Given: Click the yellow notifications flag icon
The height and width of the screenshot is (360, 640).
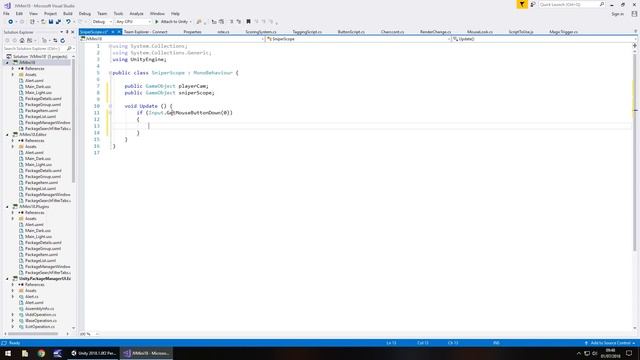Looking at the screenshot, I should pyautogui.click(x=522, y=4).
